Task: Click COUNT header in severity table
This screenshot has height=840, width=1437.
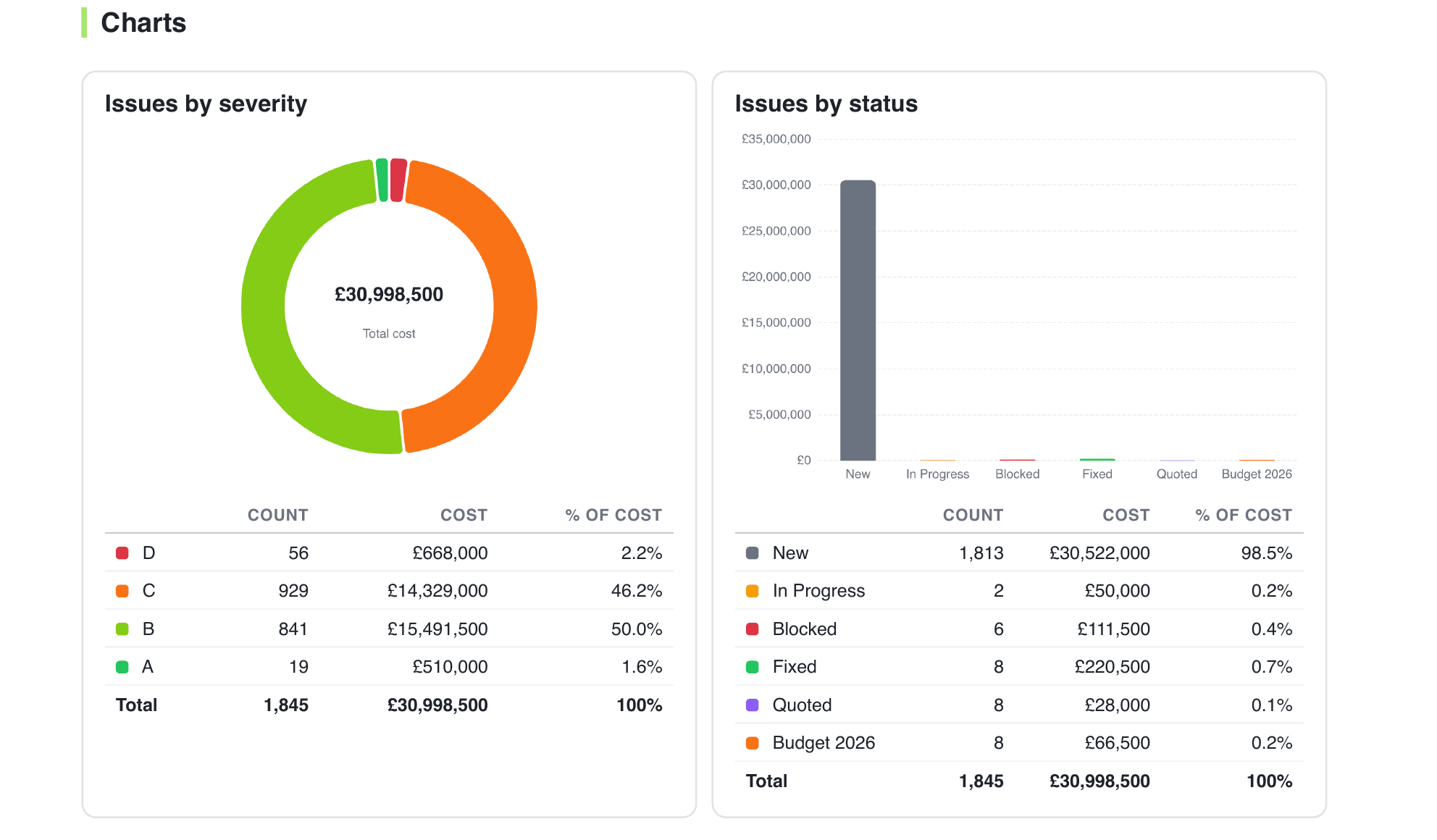Action: [278, 516]
